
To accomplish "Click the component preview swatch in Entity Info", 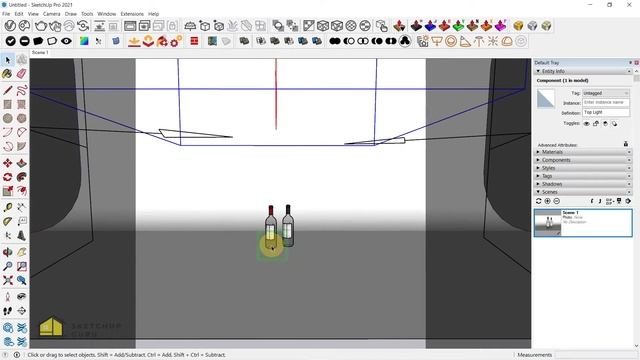I will click(546, 99).
